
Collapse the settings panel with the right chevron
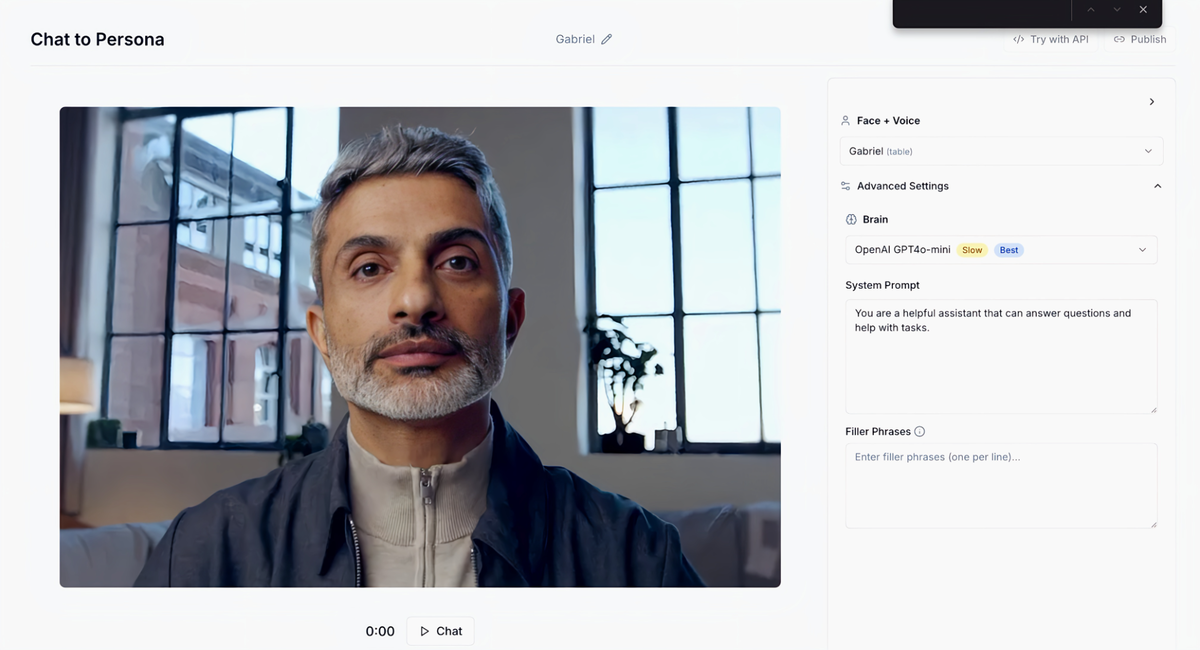(x=1151, y=101)
